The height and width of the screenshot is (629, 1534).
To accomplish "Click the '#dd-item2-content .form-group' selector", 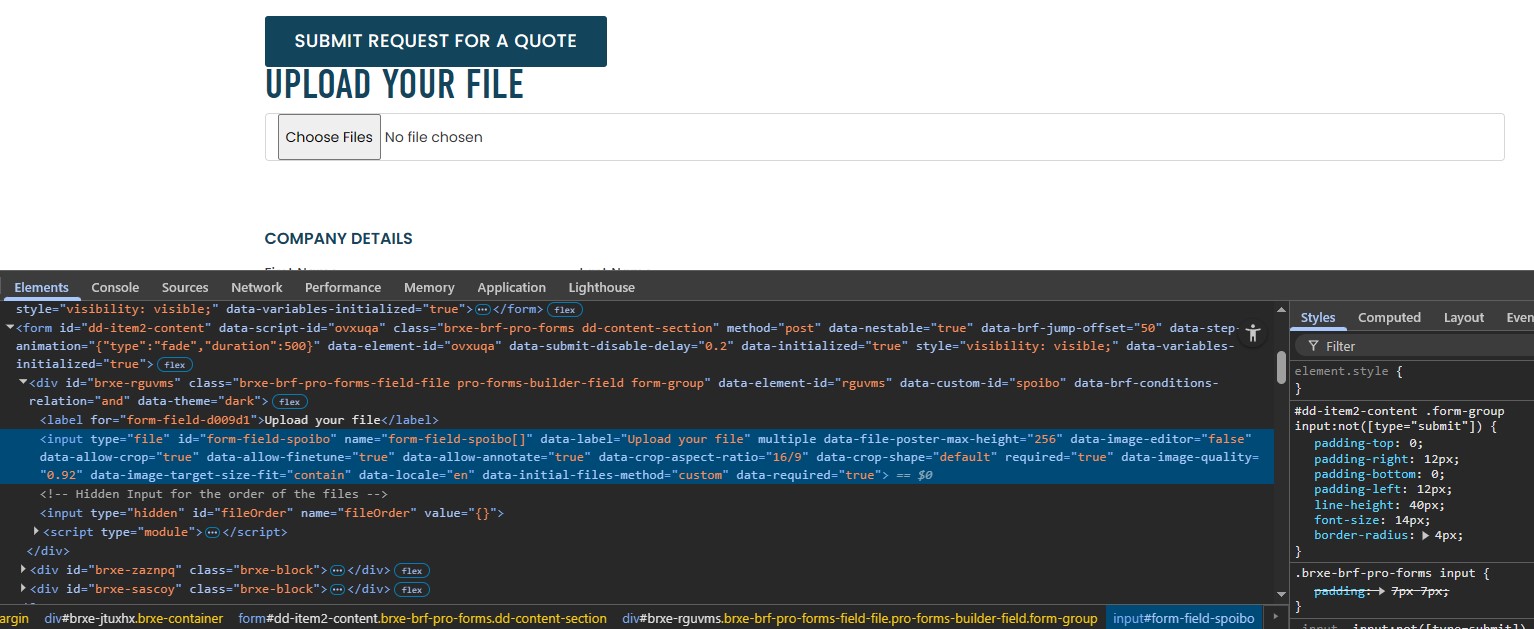I will [x=1399, y=411].
